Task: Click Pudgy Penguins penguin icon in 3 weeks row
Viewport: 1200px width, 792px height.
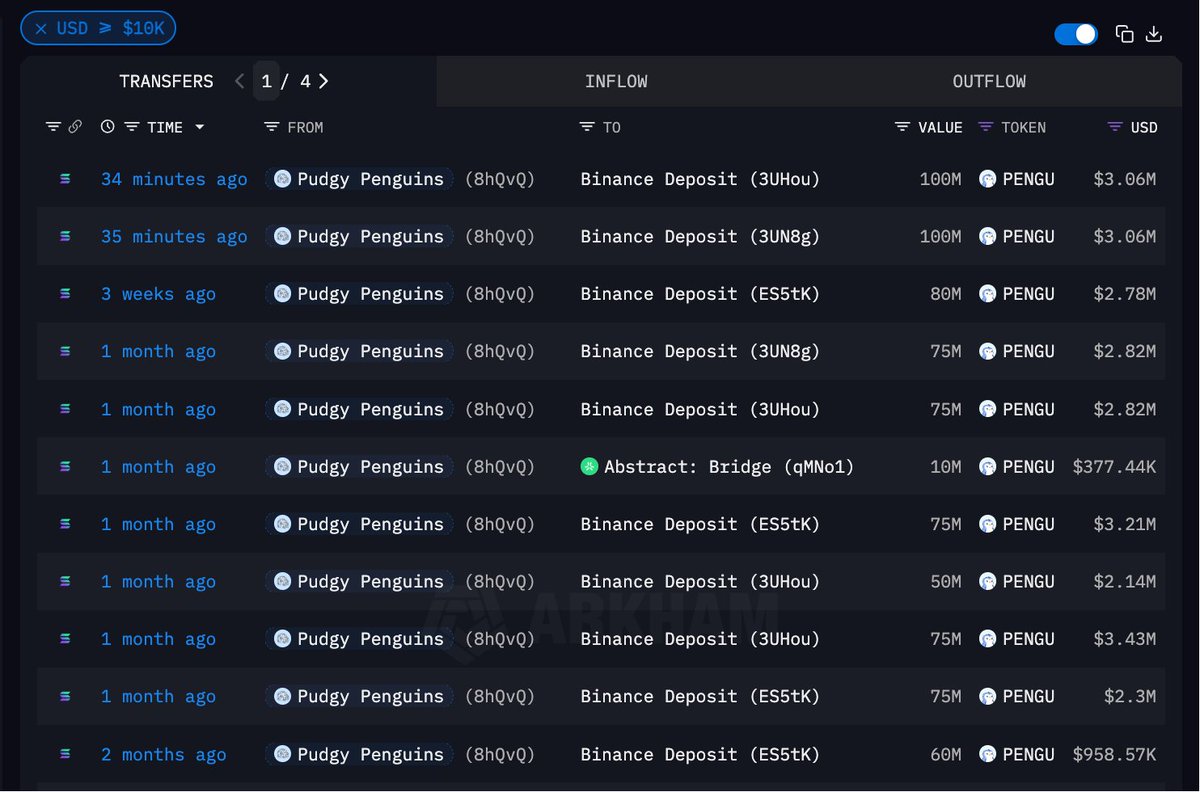Action: (x=282, y=294)
